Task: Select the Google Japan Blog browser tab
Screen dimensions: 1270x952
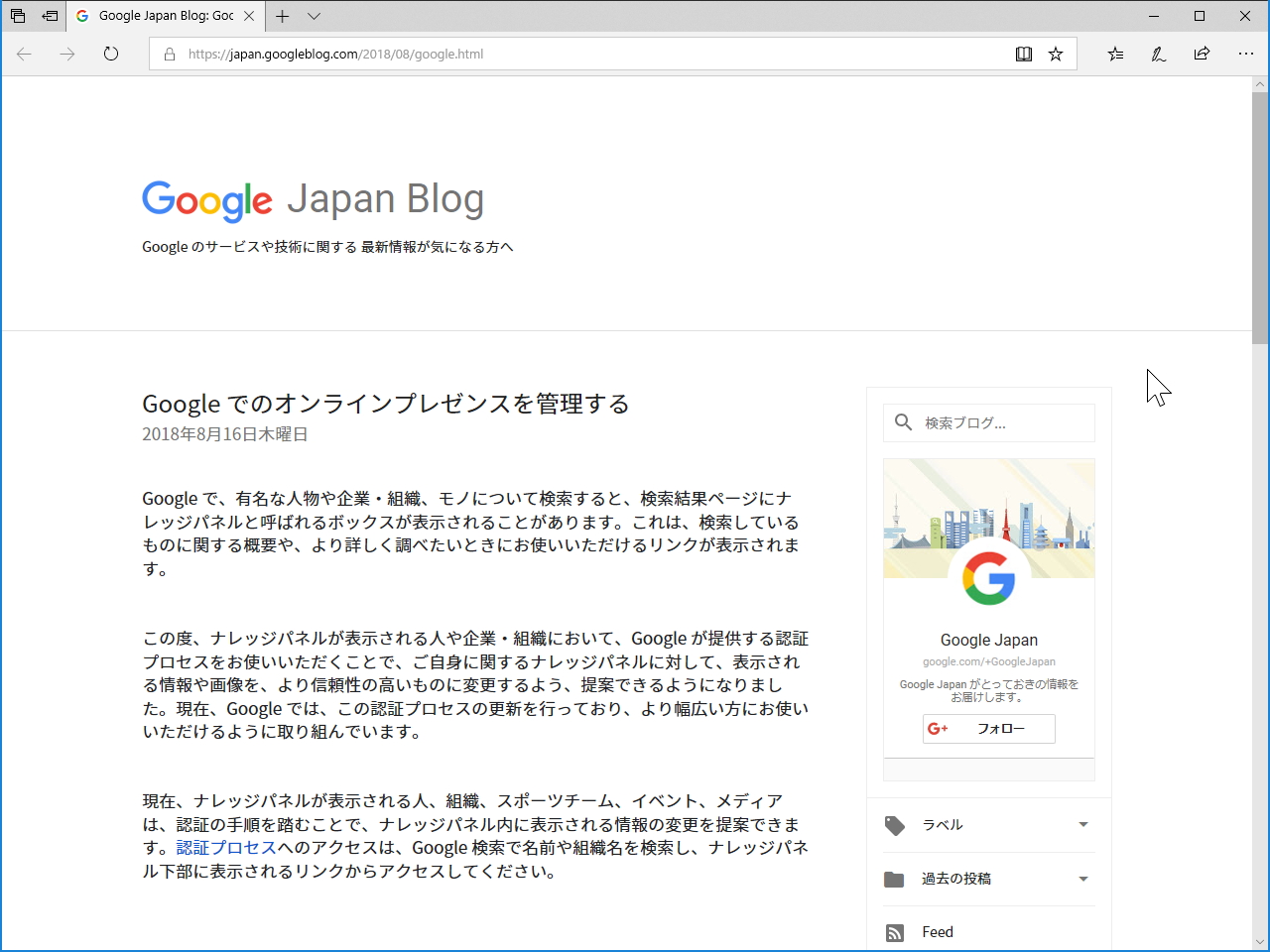Action: coord(164,16)
